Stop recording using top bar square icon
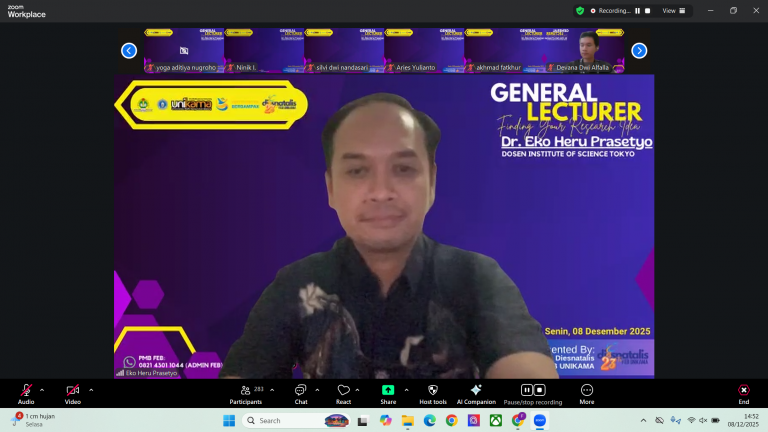768x432 pixels. (648, 11)
